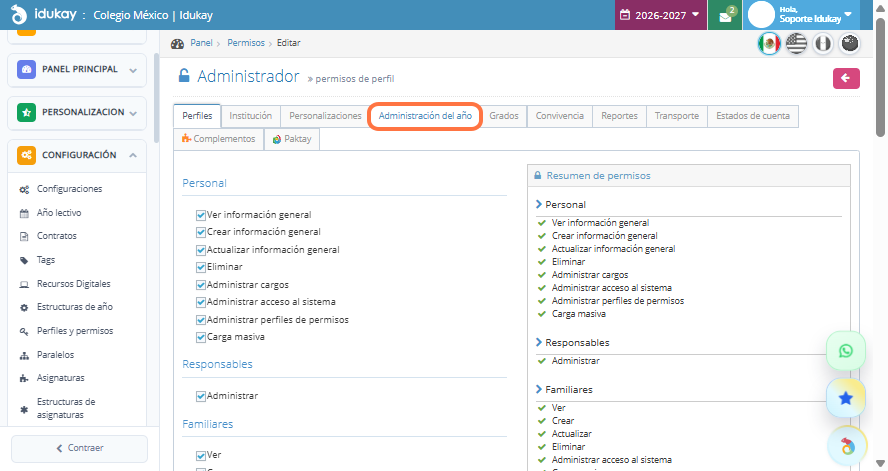This screenshot has height=471, width=888.
Task: Toggle Actualizar información general checkbox
Action: pyautogui.click(x=200, y=250)
